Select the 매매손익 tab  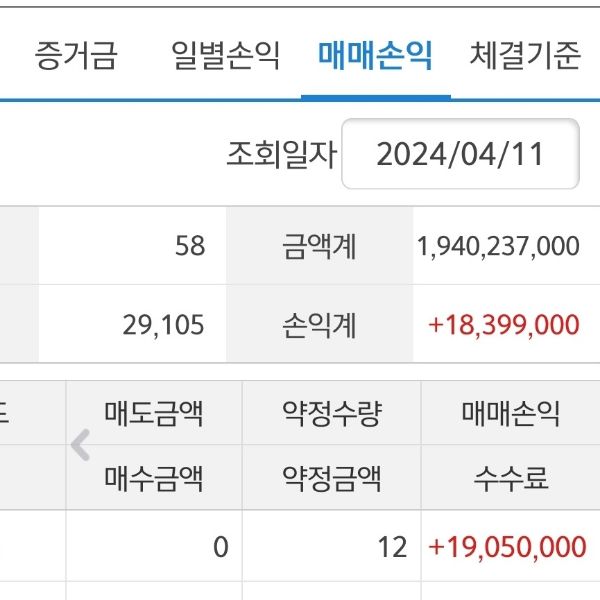click(375, 55)
